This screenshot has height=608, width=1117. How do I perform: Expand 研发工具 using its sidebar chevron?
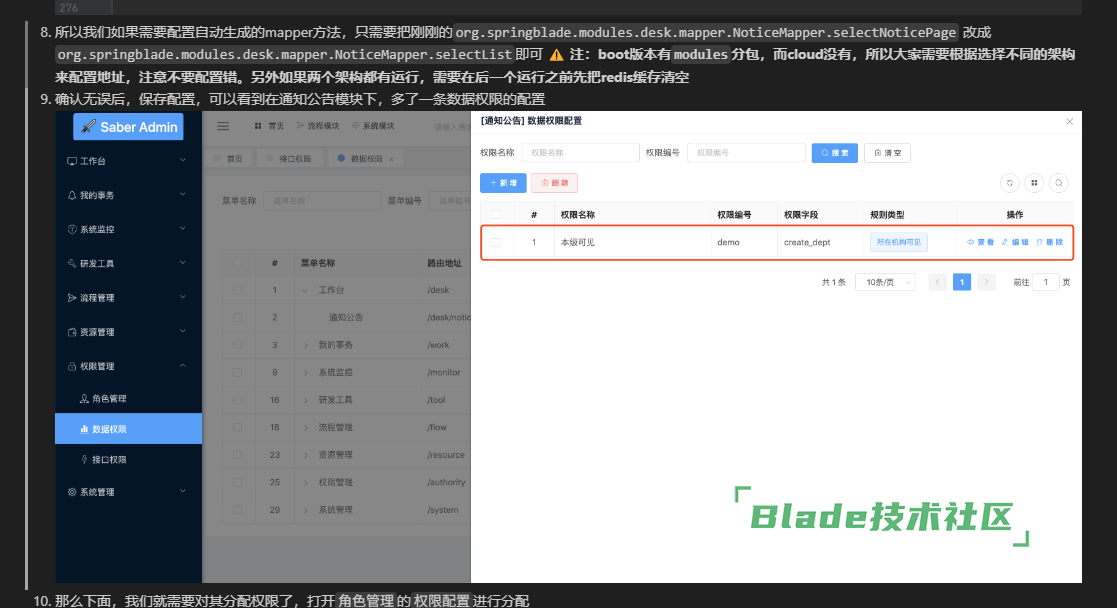click(x=183, y=263)
